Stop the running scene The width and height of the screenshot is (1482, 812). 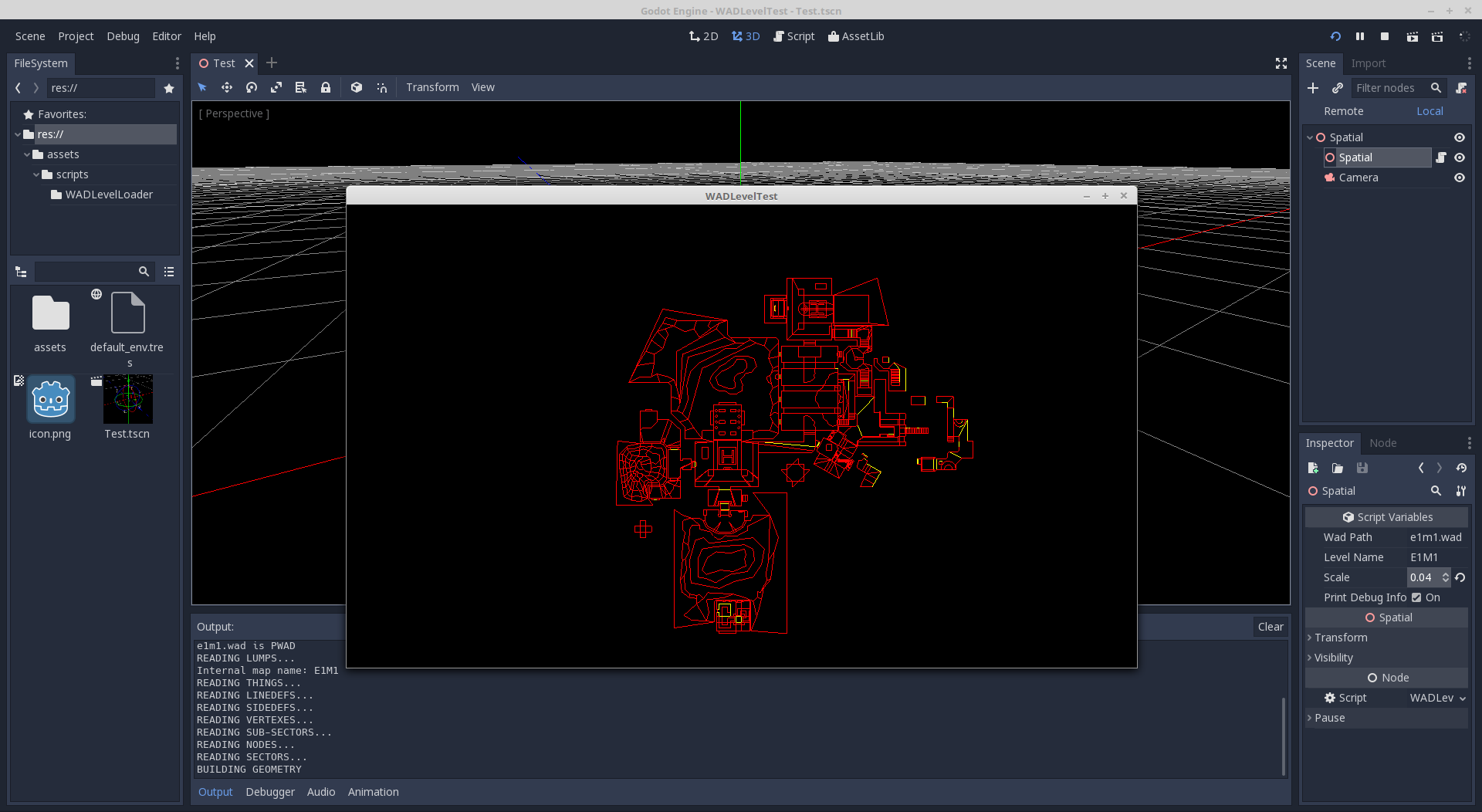(x=1385, y=36)
